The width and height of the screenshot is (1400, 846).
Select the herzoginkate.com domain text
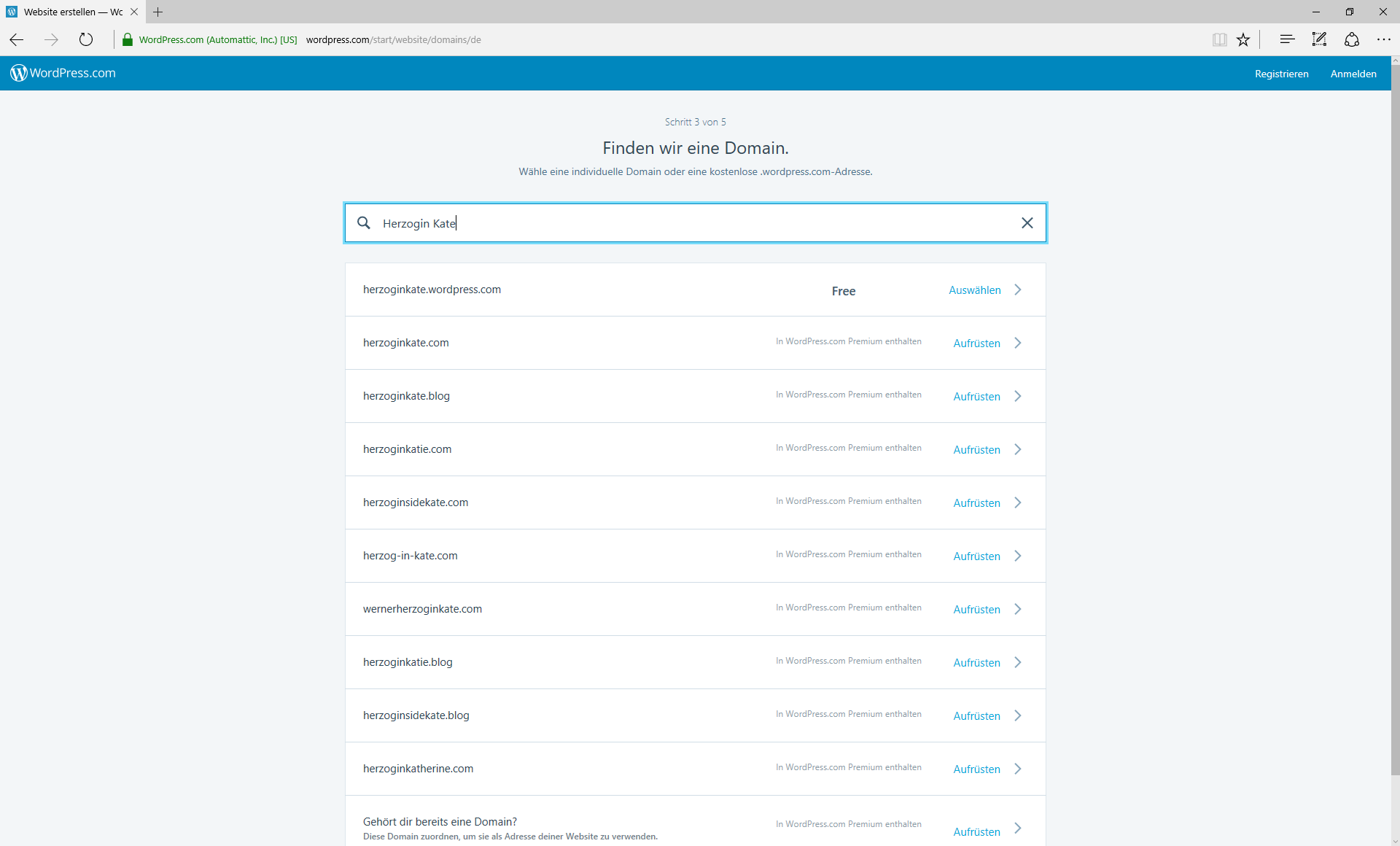[405, 343]
